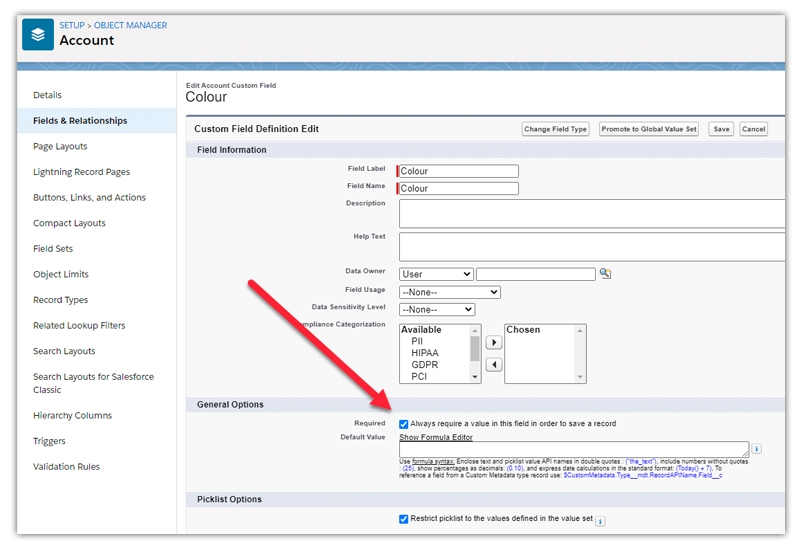Viewport: 800px width, 554px height.
Task: Click the remove arrow to move back to Available
Action: pos(493,365)
